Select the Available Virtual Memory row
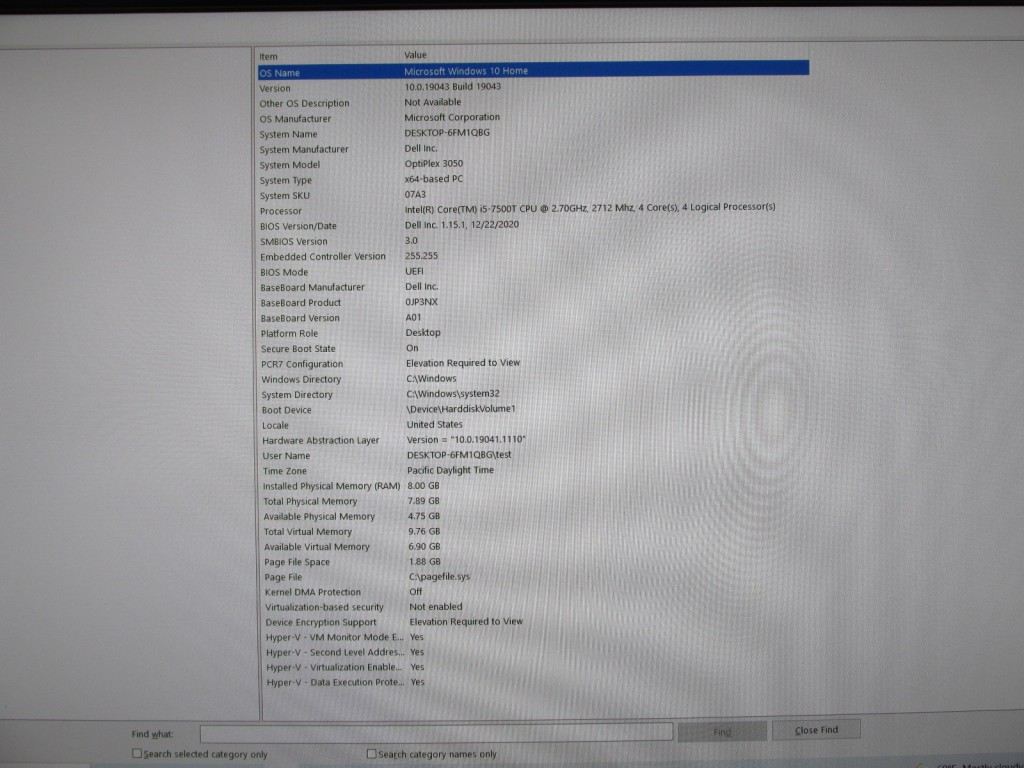This screenshot has height=768, width=1024. click(533, 547)
